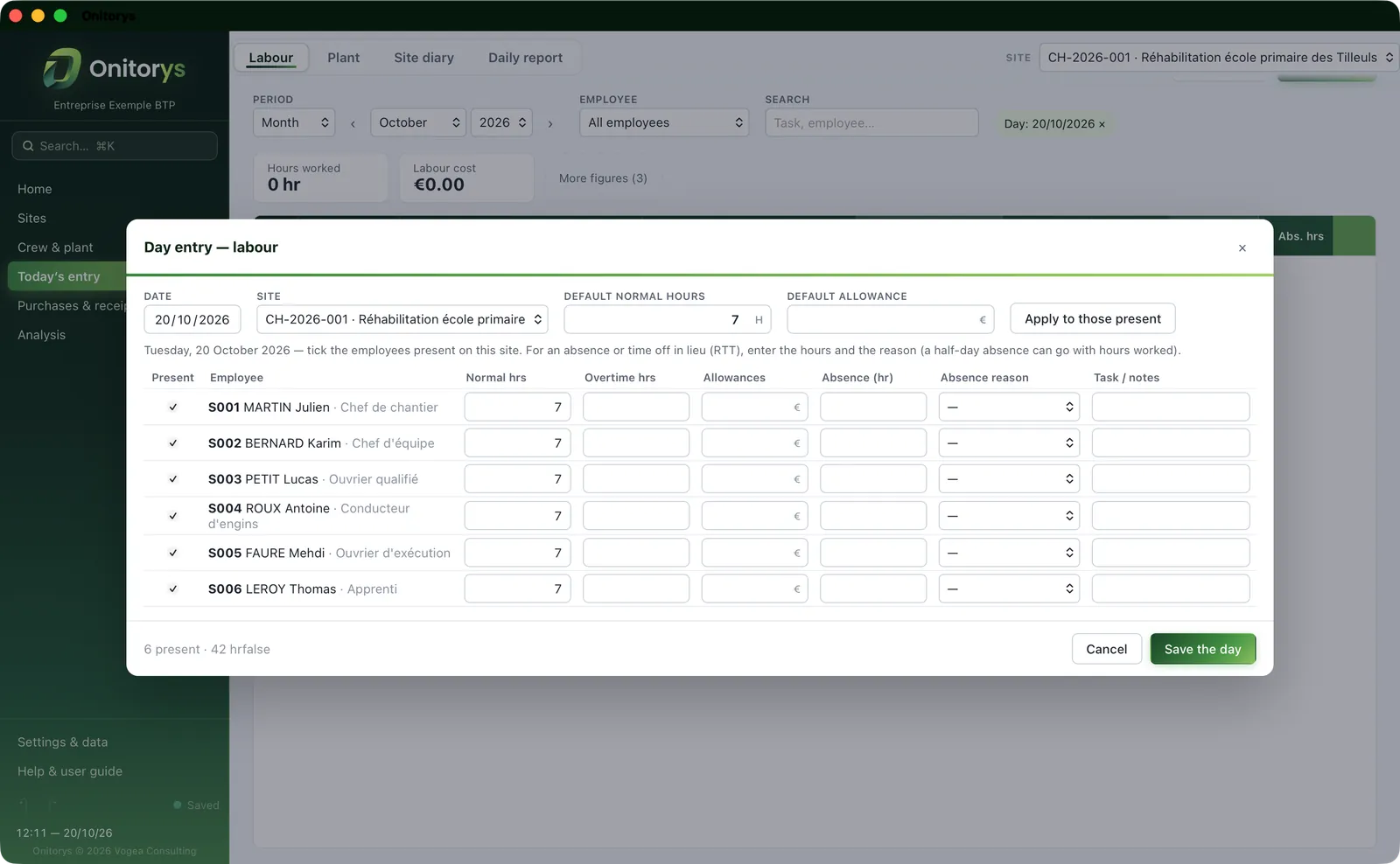Open absence reason dropdown for PETIT Lucas
This screenshot has width=1400, height=864.
point(1009,478)
